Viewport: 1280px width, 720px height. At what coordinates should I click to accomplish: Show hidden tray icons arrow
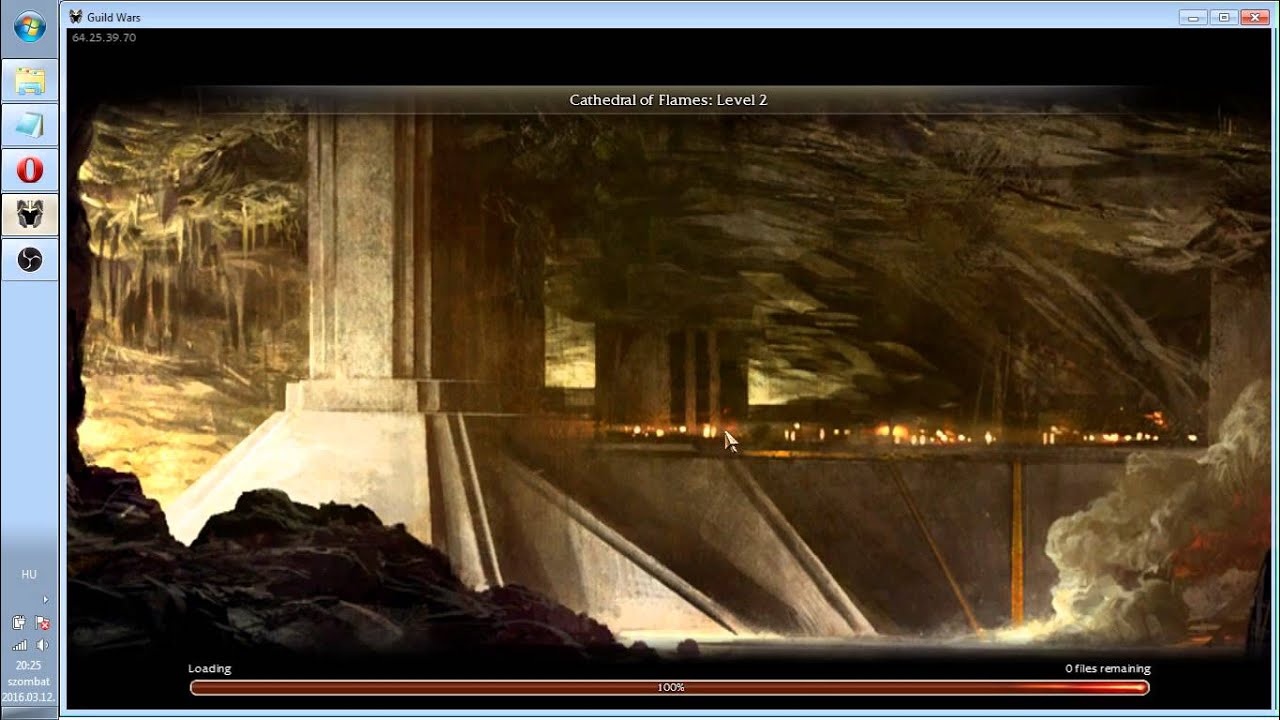pyautogui.click(x=45, y=600)
